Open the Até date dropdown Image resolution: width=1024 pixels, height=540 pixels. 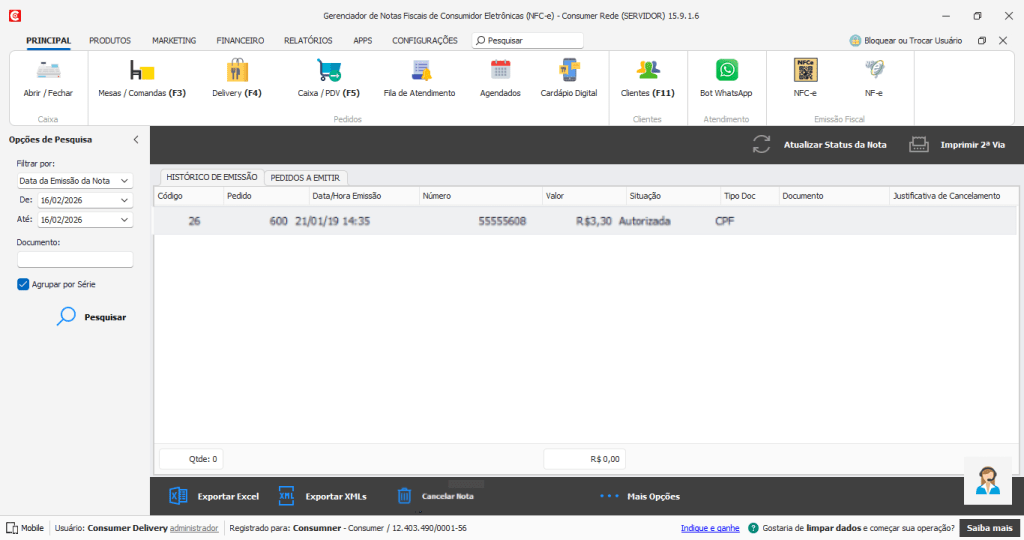124,219
